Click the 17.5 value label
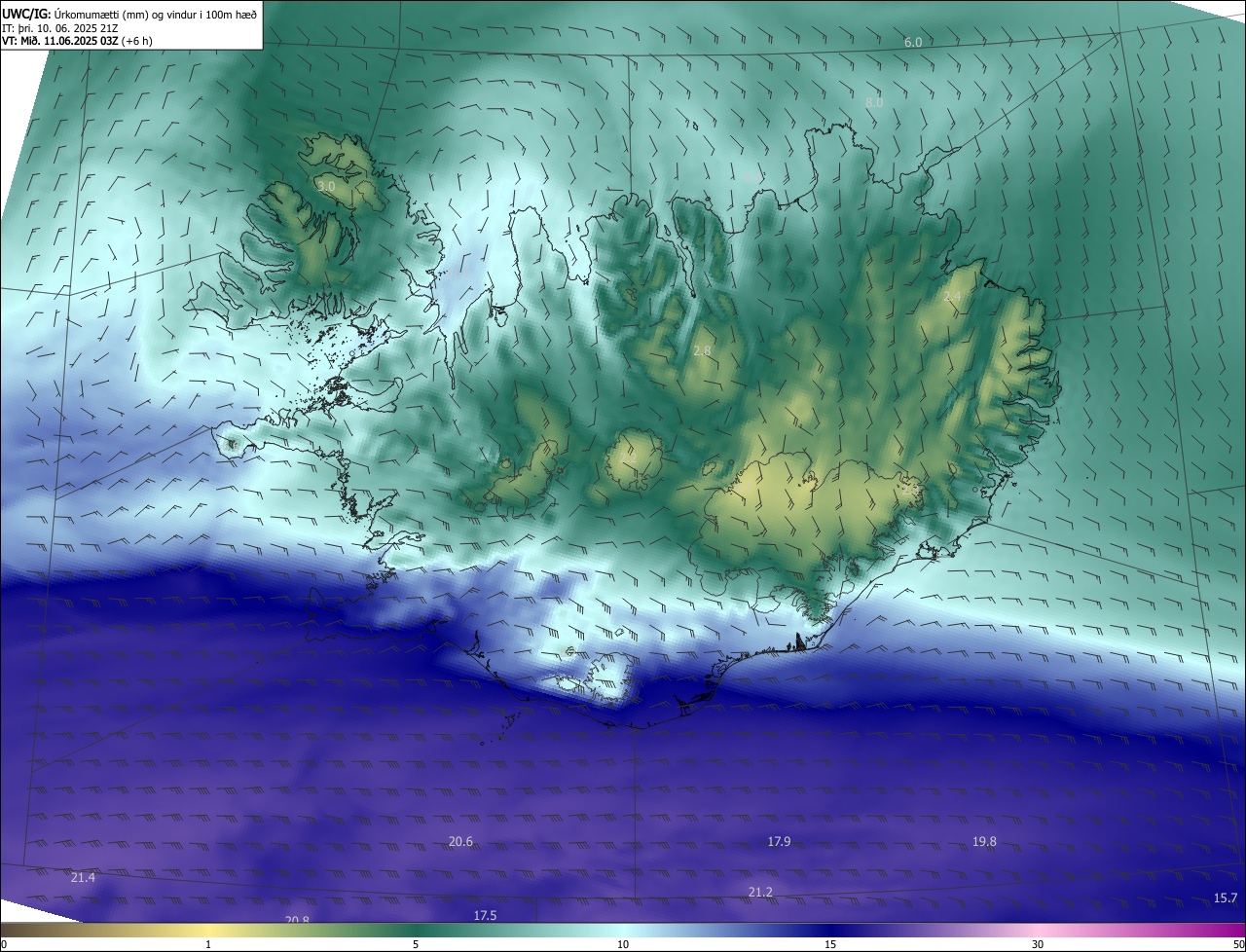The image size is (1246, 952). 485,916
